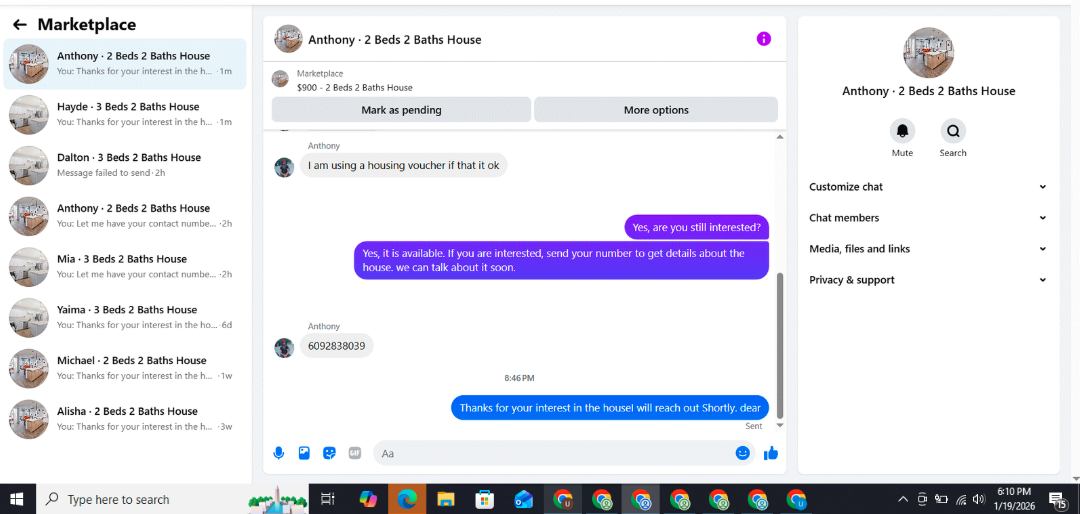The image size is (1080, 514).
Task: Open Hayde 3 Beds 2 Baths conversation
Action: click(125, 114)
